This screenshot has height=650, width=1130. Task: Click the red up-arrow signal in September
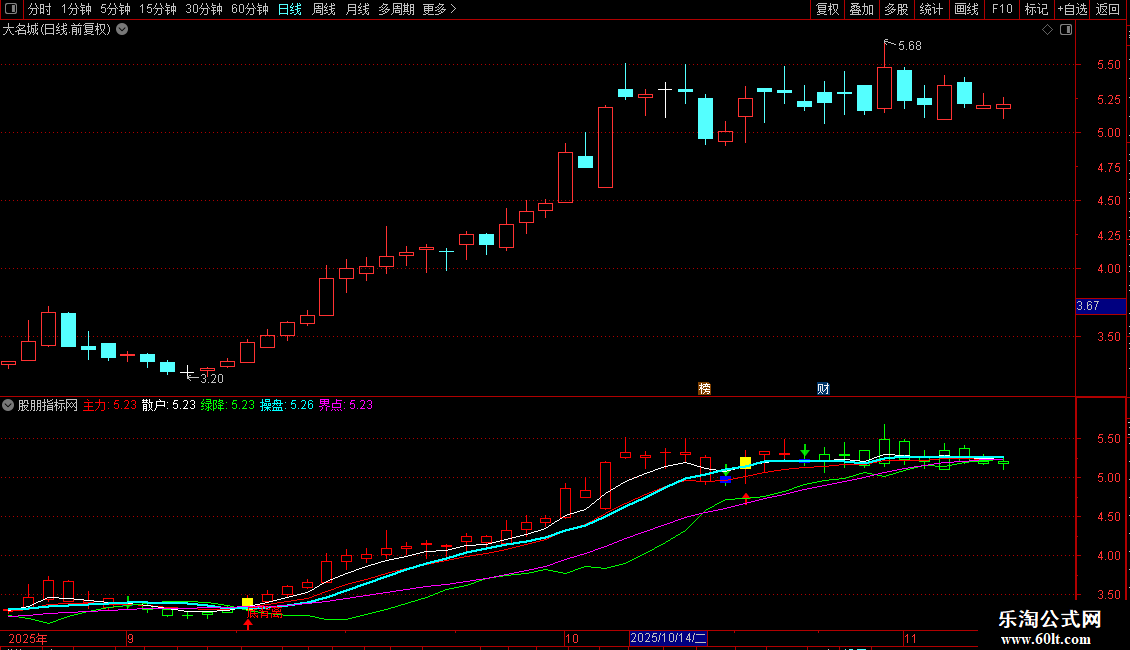248,624
